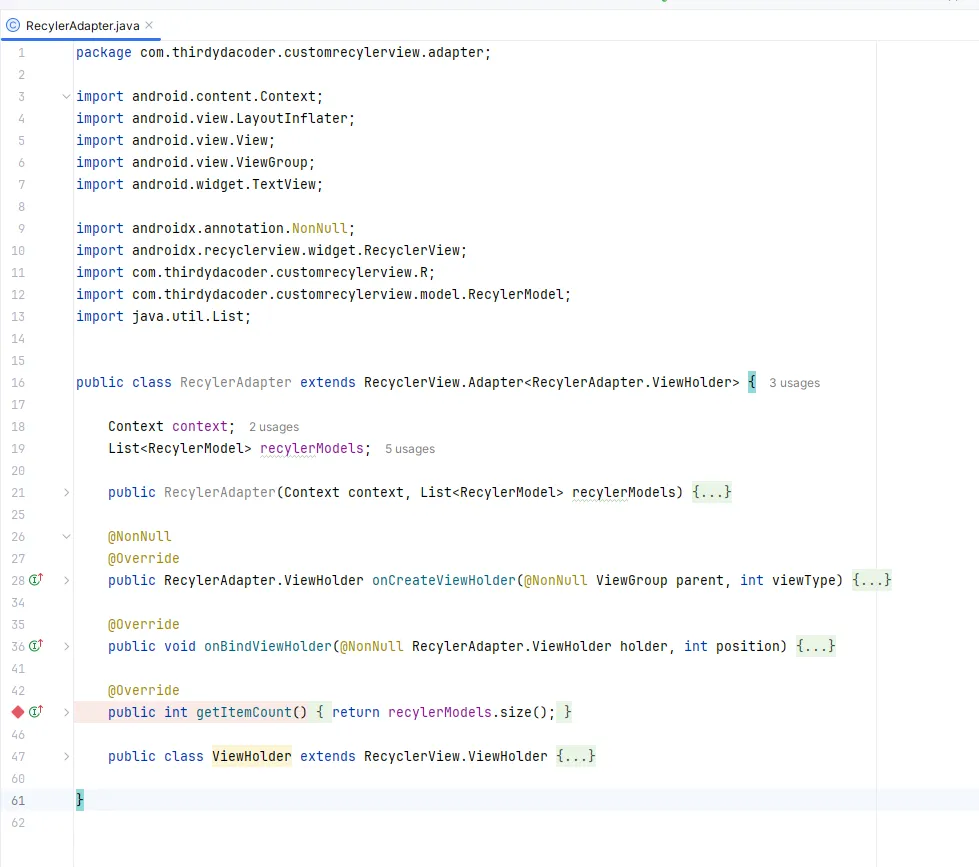Image resolution: width=979 pixels, height=867 pixels.
Task: Select the RecylerAdapter.java editor tab
Action: (81, 26)
